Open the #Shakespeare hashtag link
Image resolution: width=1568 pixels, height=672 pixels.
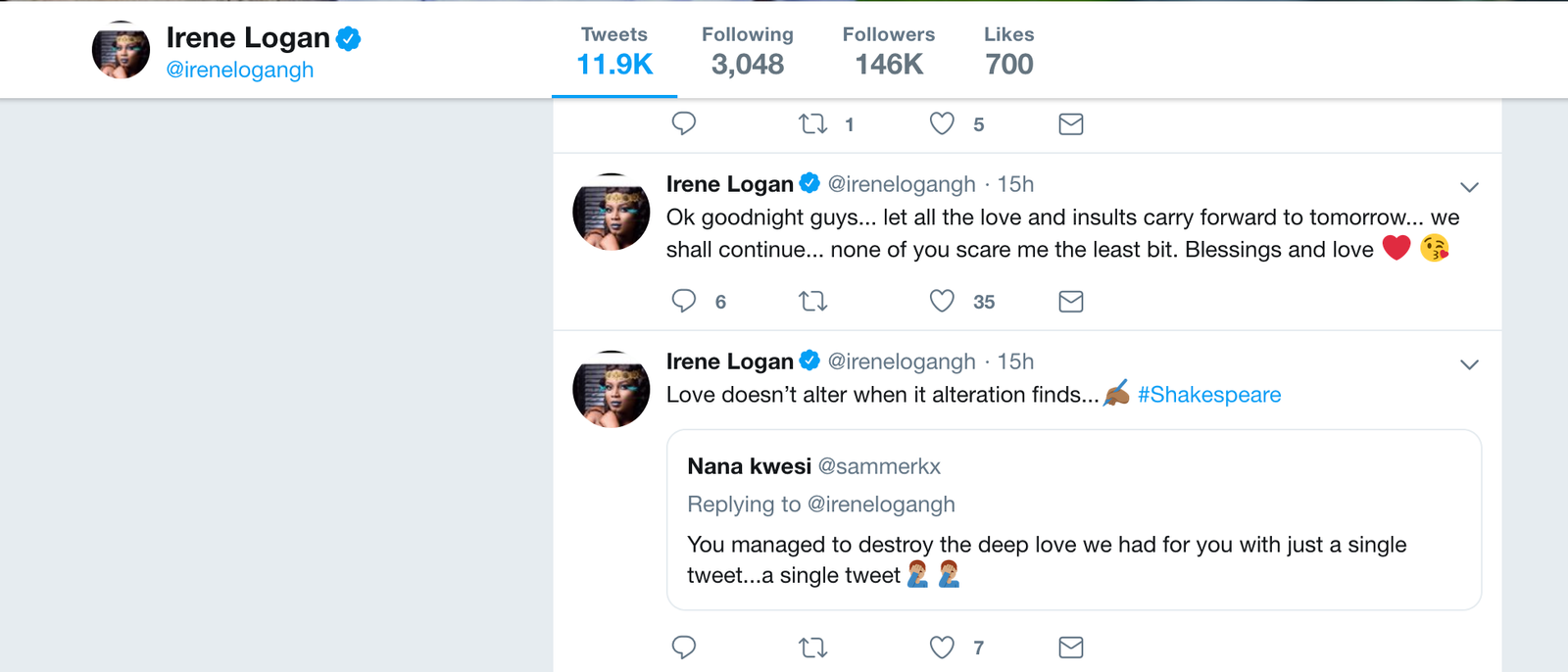(x=1209, y=395)
